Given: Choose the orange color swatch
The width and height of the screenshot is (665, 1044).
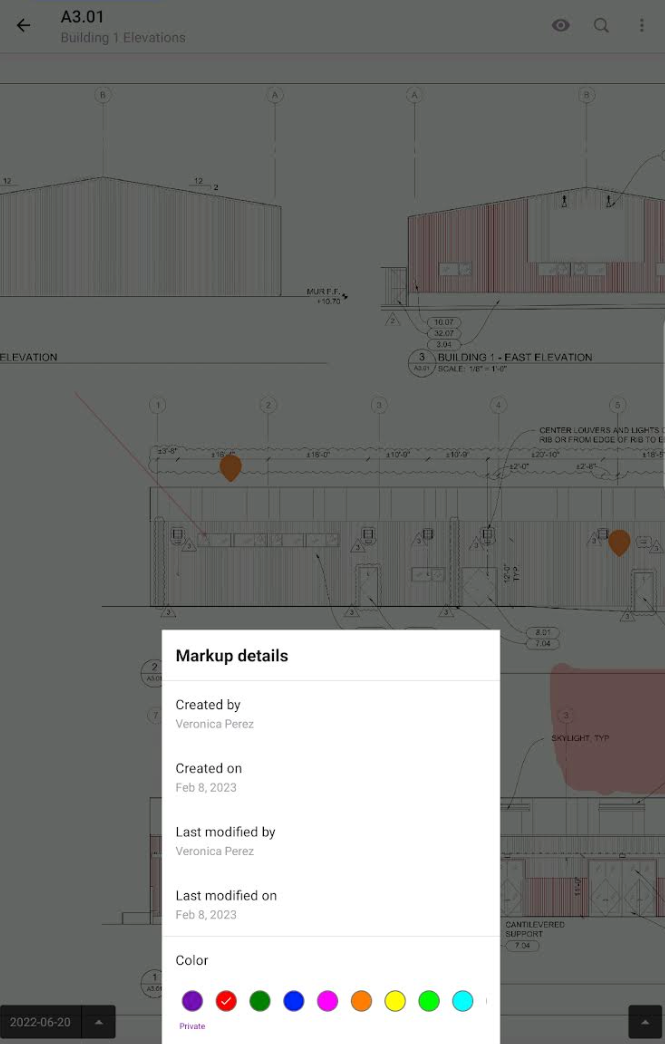Looking at the screenshot, I should (361, 1001).
